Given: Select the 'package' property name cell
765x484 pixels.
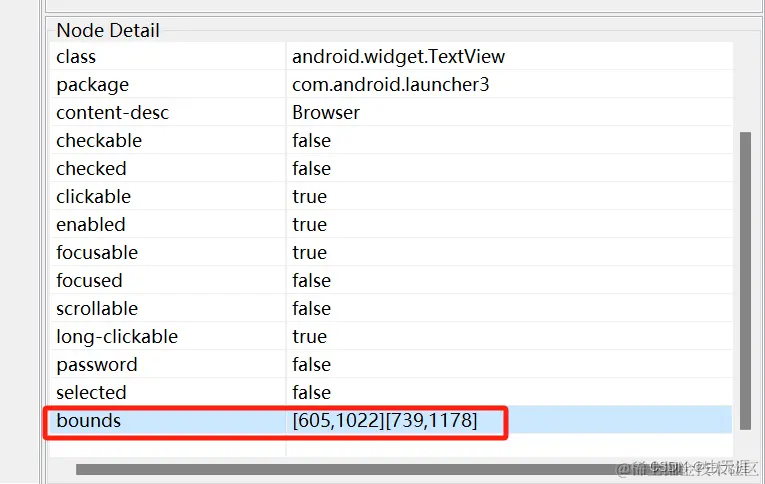Looking at the screenshot, I should coord(168,84).
